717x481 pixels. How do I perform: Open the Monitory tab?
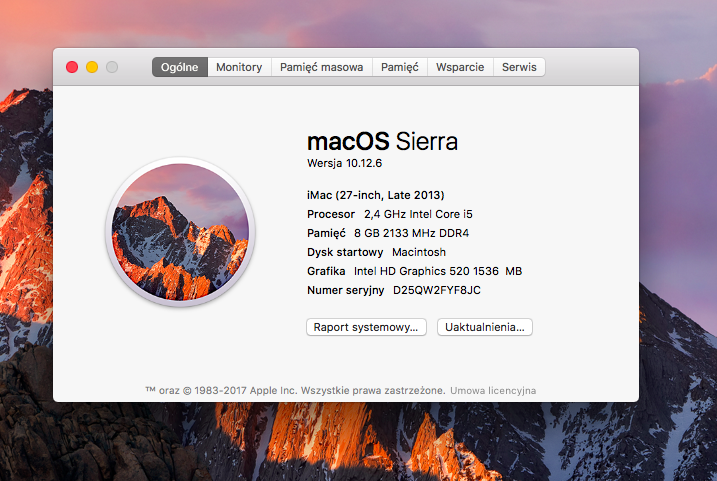click(x=239, y=67)
